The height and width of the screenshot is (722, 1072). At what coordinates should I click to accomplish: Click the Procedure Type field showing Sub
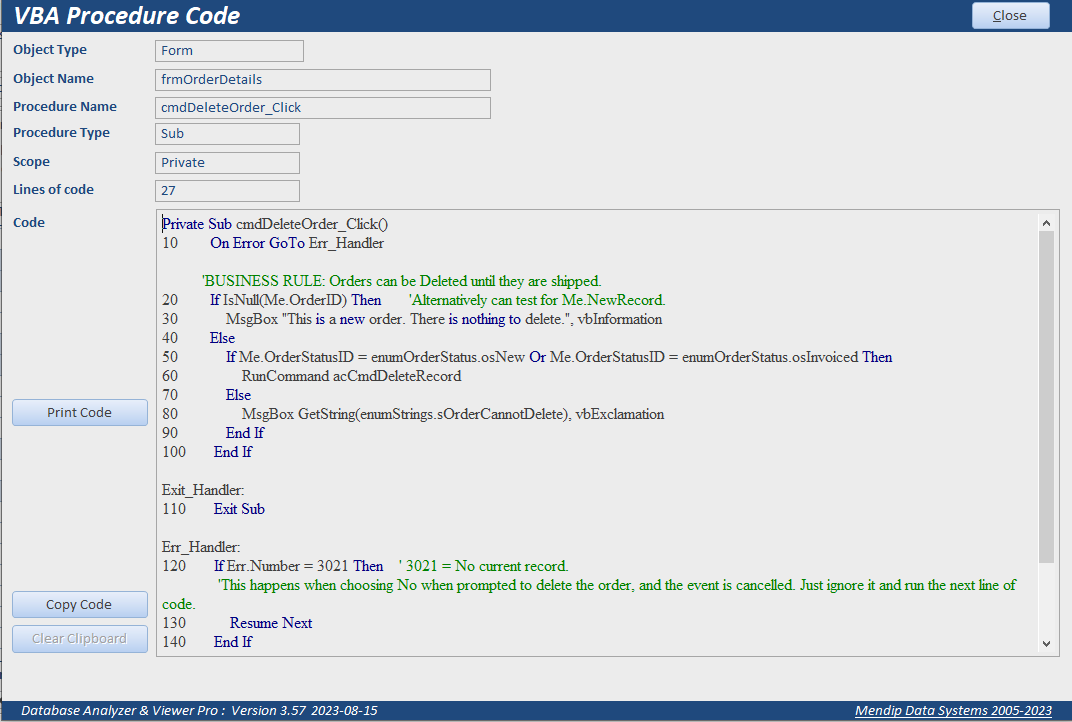pyautogui.click(x=227, y=134)
